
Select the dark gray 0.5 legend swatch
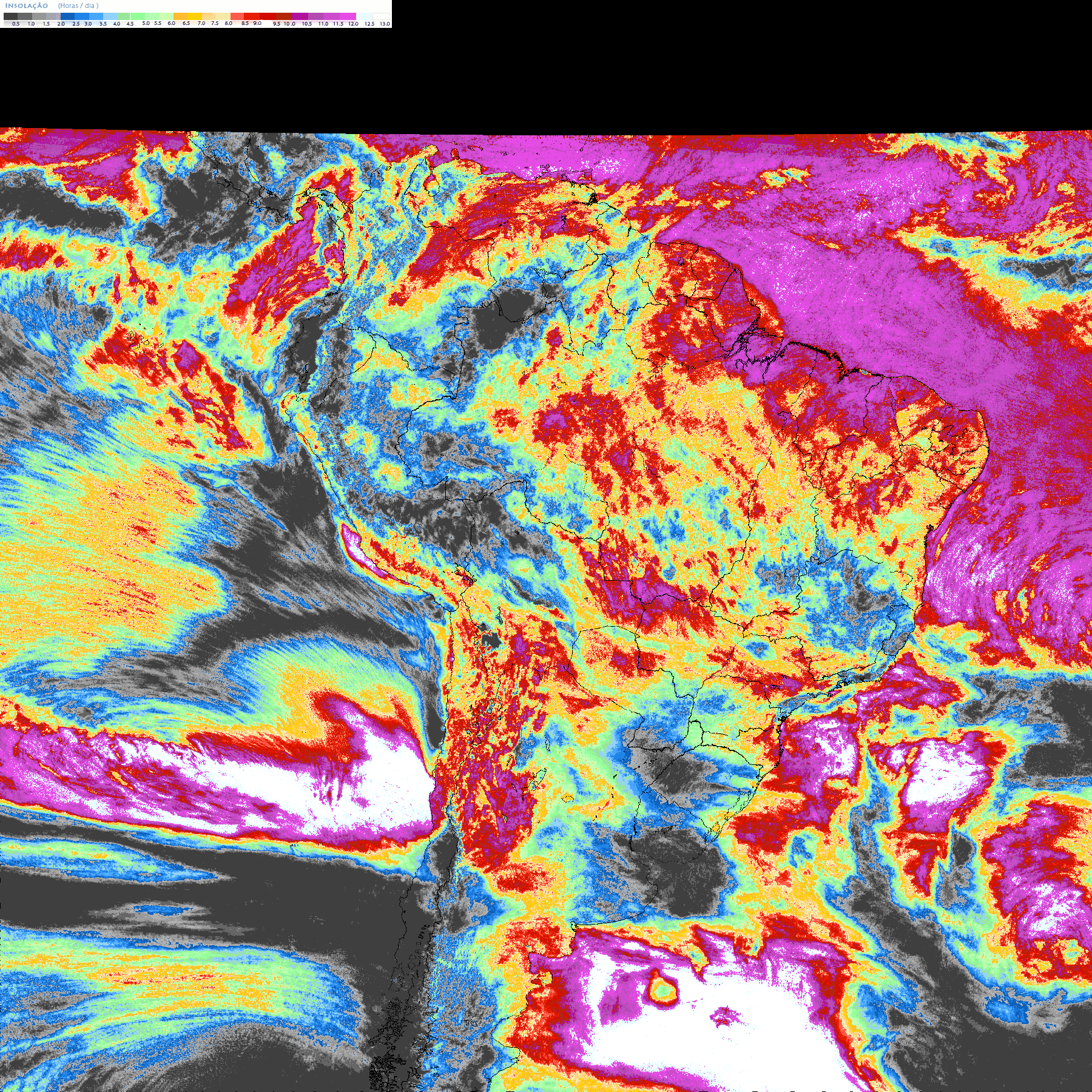[x=10, y=16]
